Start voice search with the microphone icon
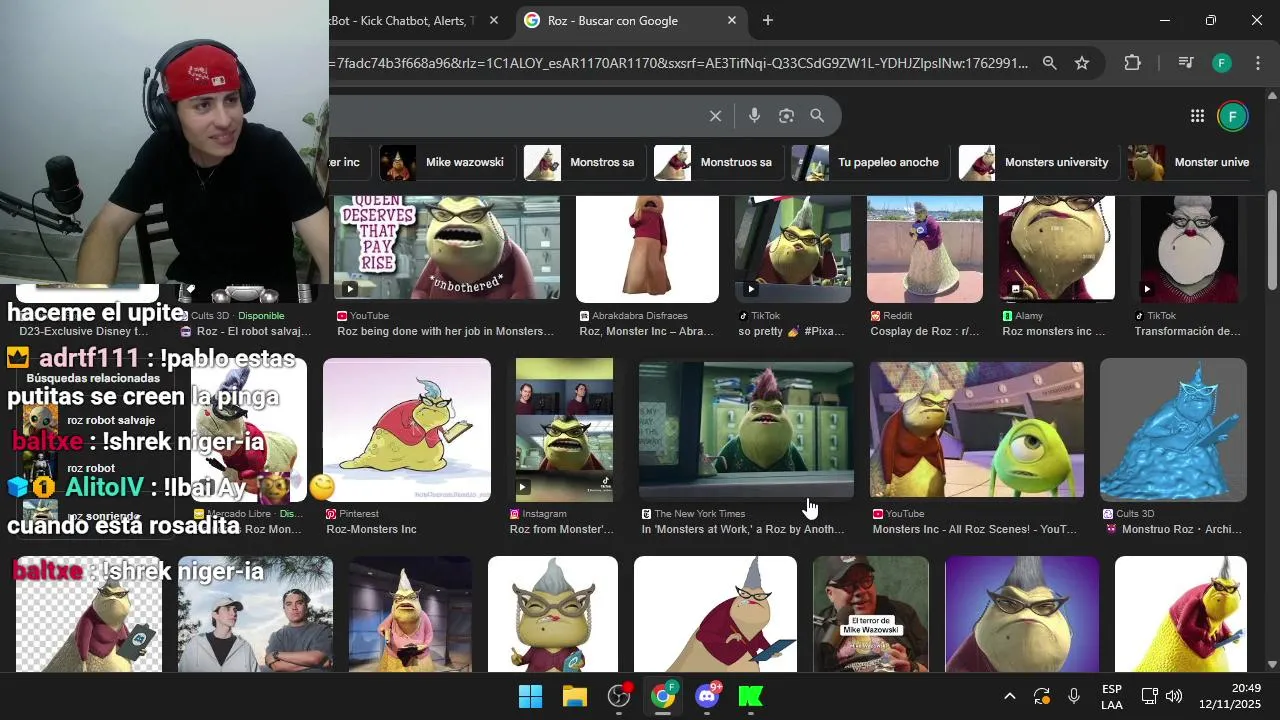This screenshot has width=1280, height=720. 754,116
